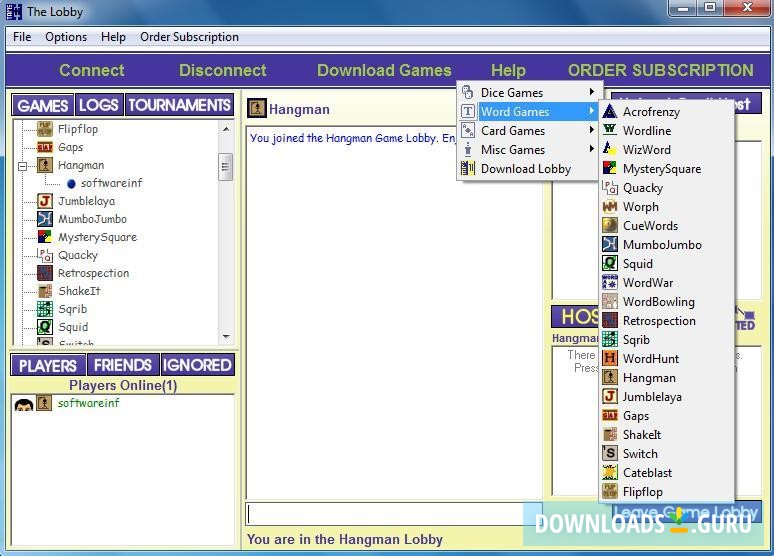Select softwareinf in Players Online list

click(x=88, y=403)
